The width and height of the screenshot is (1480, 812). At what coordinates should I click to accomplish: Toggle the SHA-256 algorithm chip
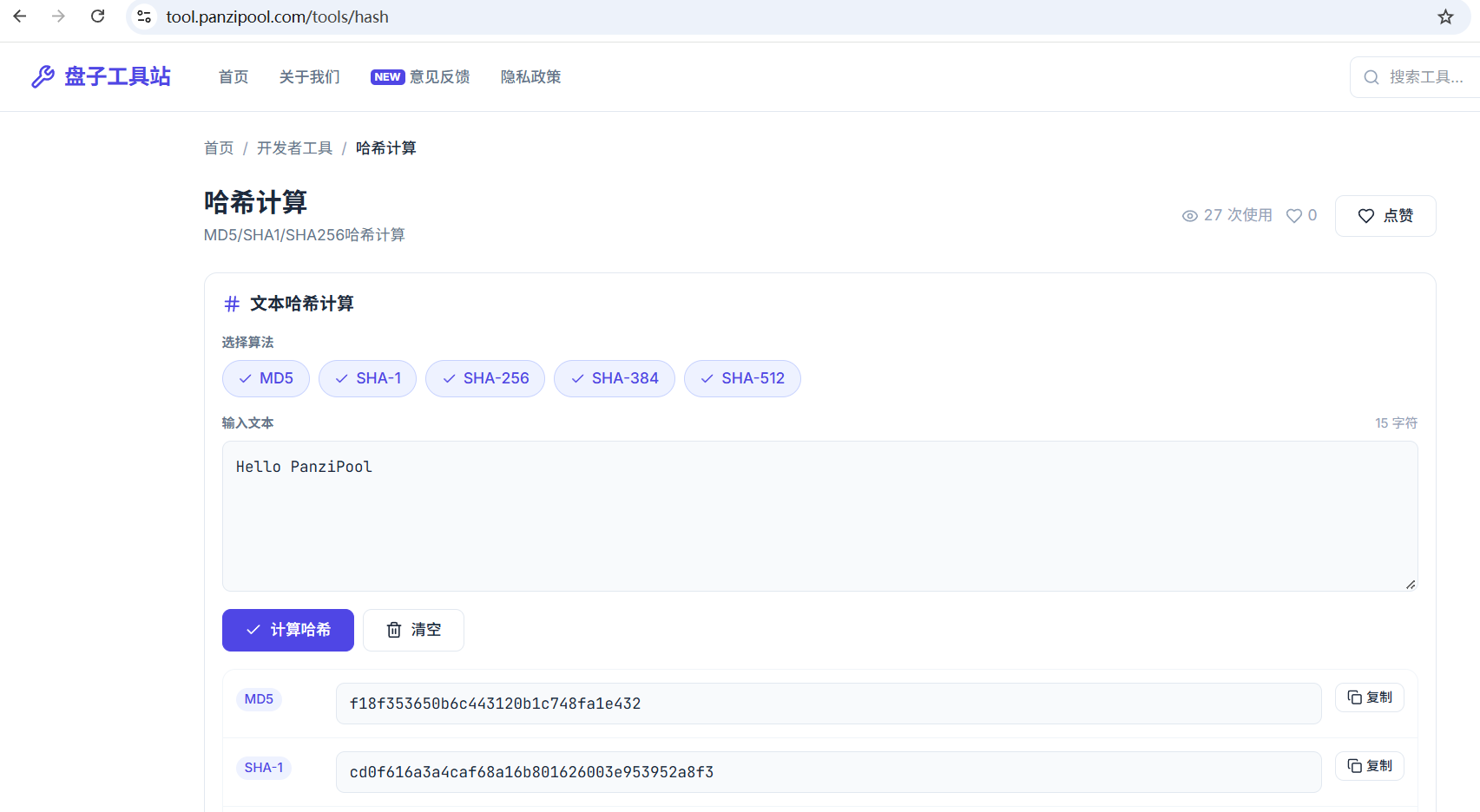point(485,378)
